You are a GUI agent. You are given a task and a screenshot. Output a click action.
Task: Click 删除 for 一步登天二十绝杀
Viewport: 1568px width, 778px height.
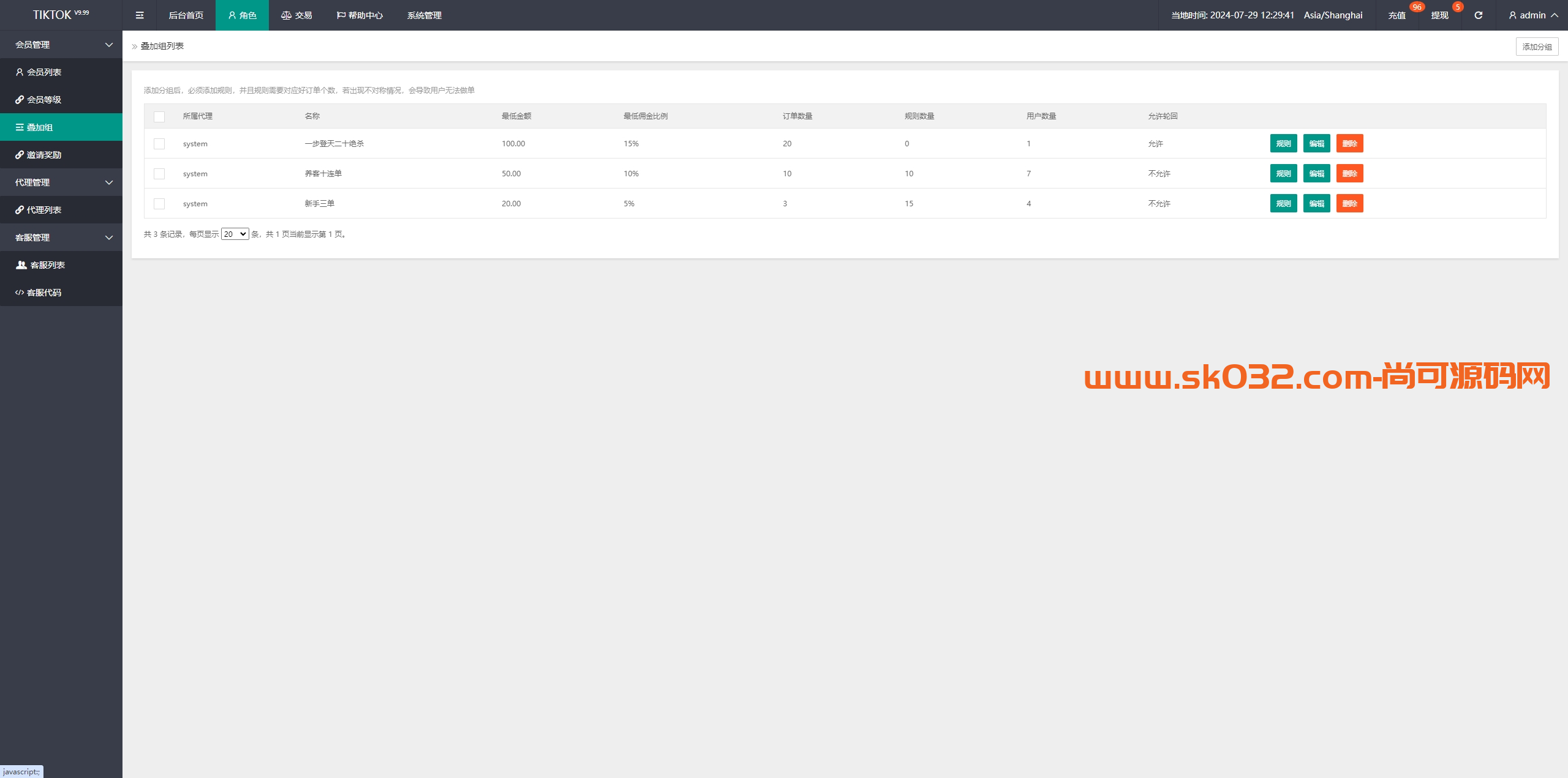click(x=1349, y=143)
